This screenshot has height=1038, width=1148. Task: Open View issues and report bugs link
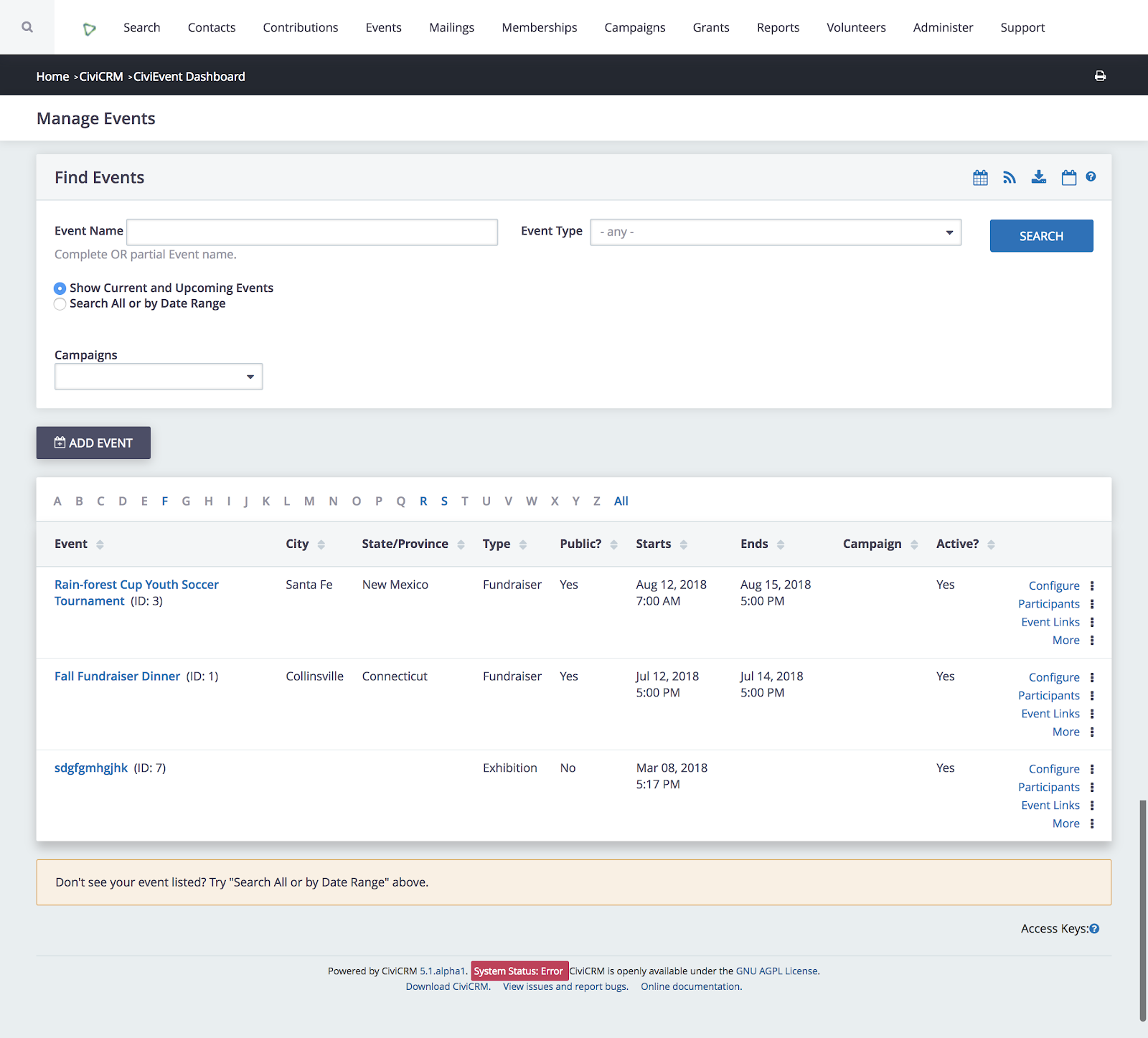pyautogui.click(x=565, y=987)
